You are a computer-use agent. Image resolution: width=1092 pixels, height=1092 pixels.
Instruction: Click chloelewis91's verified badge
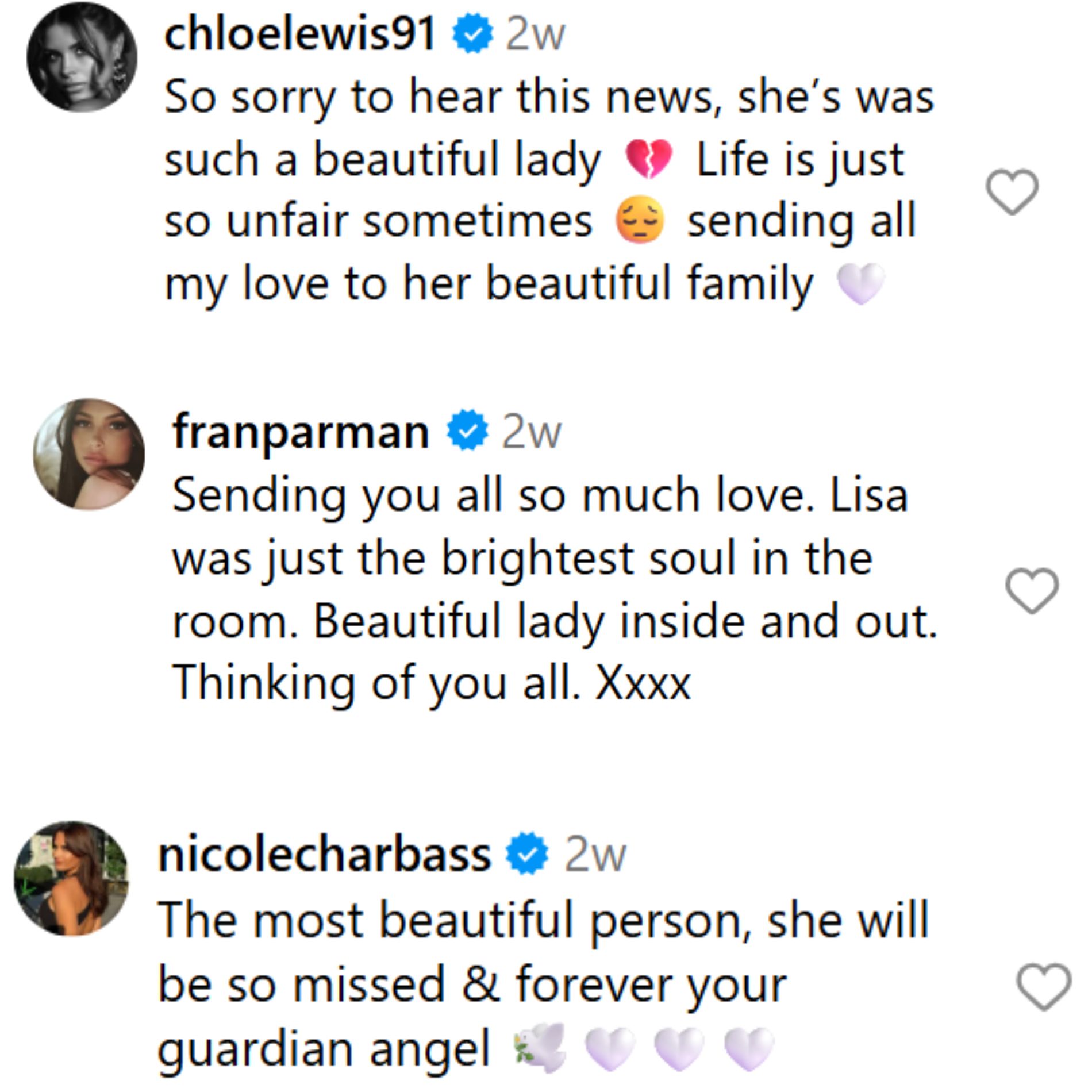coord(472,35)
